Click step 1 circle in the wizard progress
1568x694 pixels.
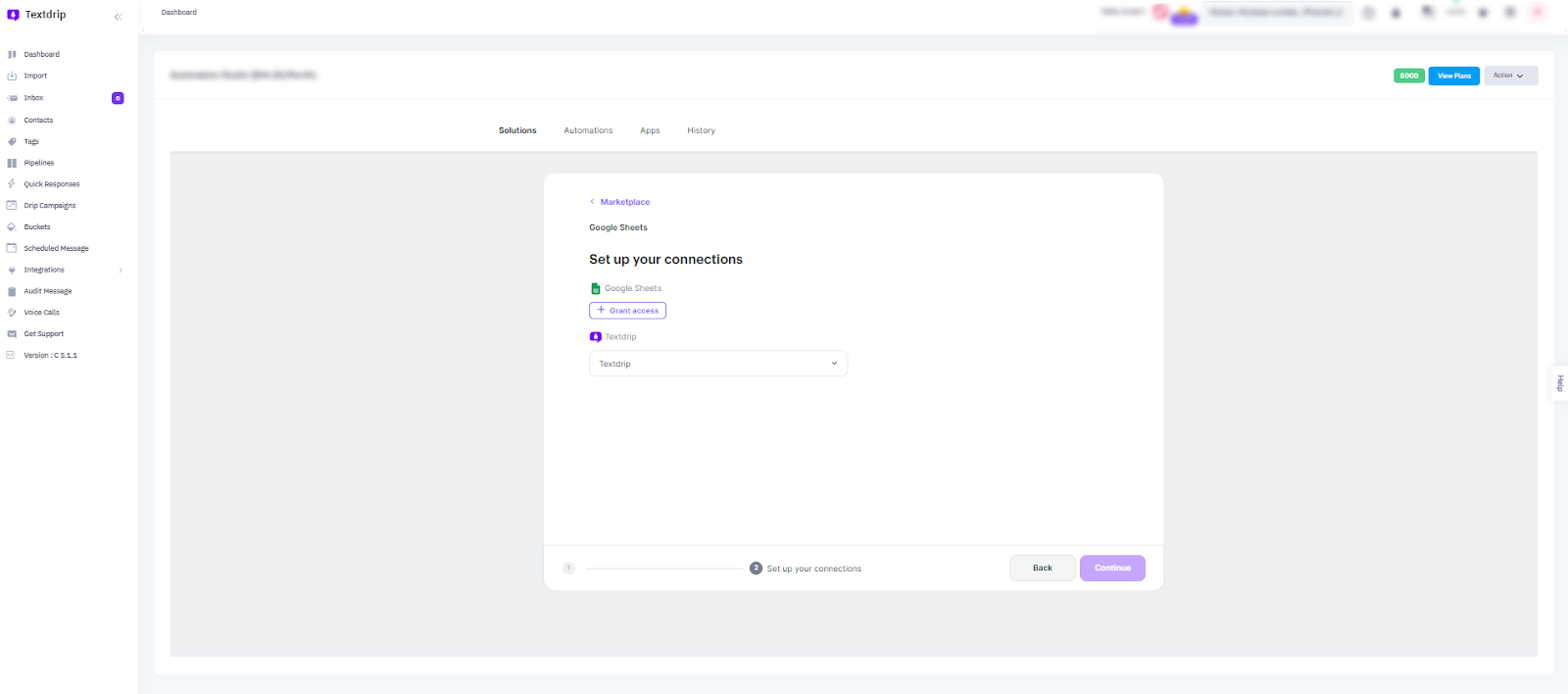click(x=568, y=569)
